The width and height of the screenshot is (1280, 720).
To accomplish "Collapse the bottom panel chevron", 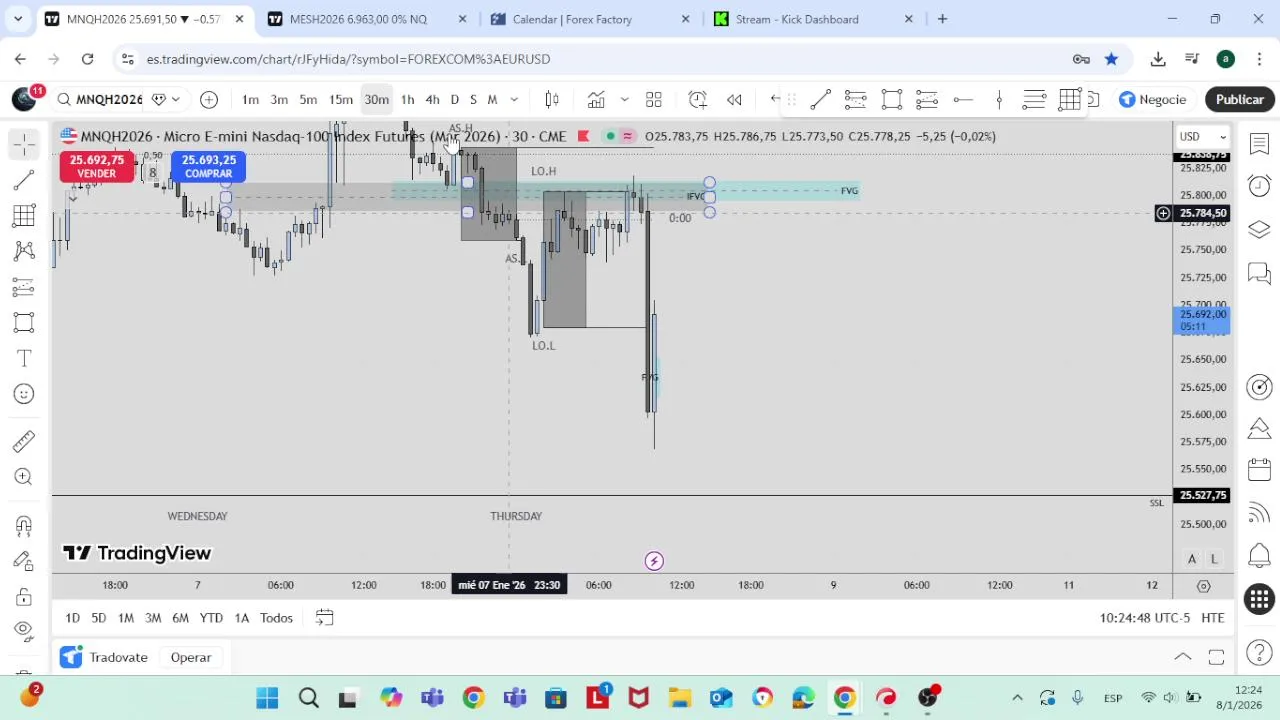I will tap(1183, 657).
